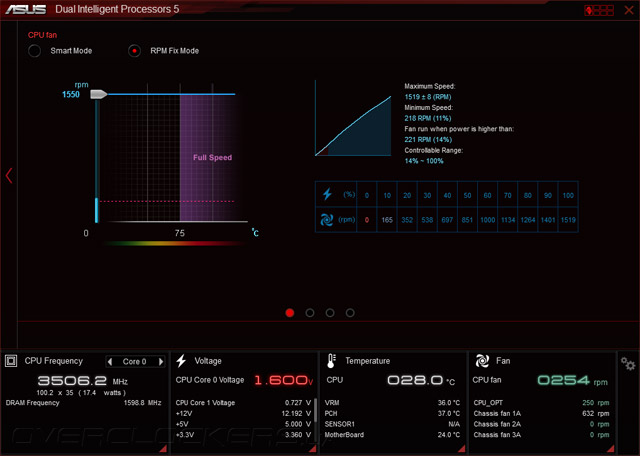Click the MotherBoard temperature row
The width and height of the screenshot is (640, 456).
point(392,435)
